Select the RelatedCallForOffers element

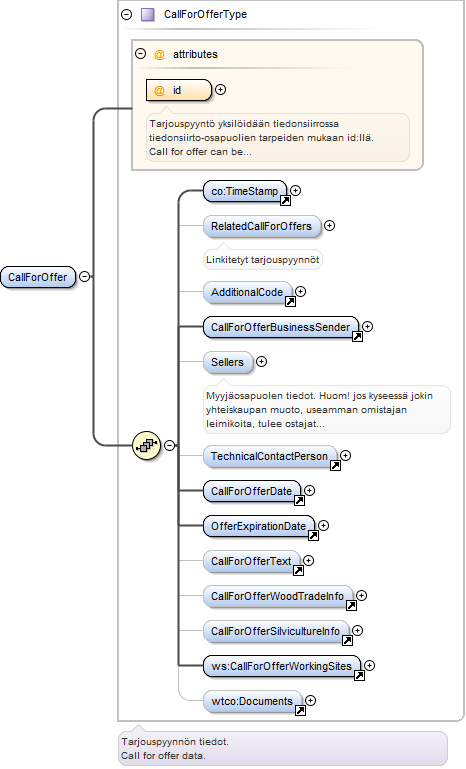[x=262, y=226]
